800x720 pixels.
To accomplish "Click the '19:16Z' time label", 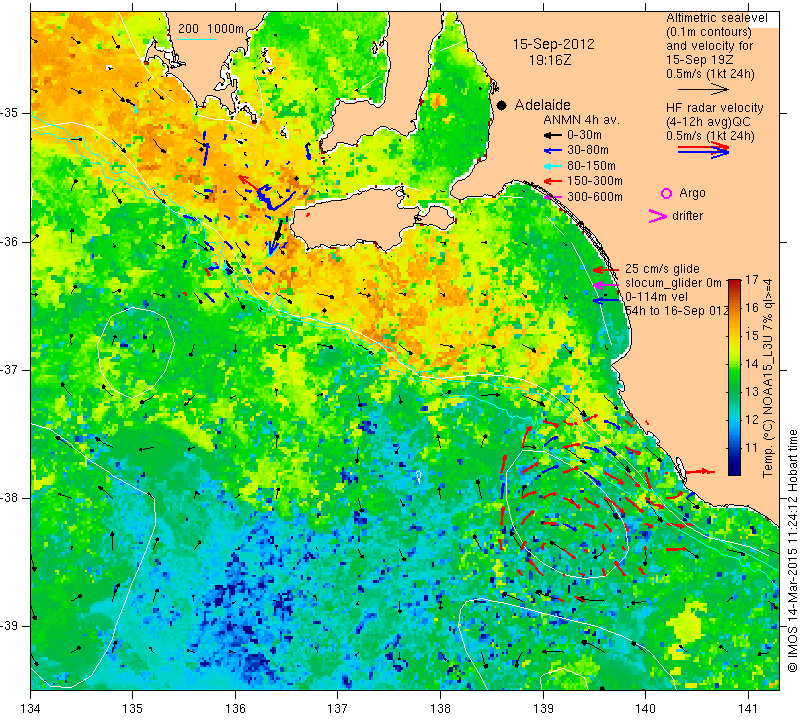I will coord(549,60).
